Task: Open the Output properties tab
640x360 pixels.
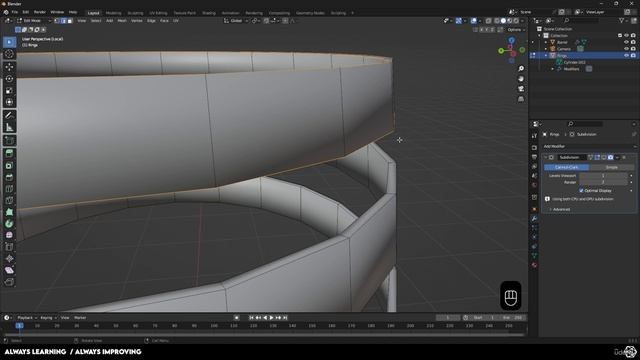Action: [x=534, y=157]
